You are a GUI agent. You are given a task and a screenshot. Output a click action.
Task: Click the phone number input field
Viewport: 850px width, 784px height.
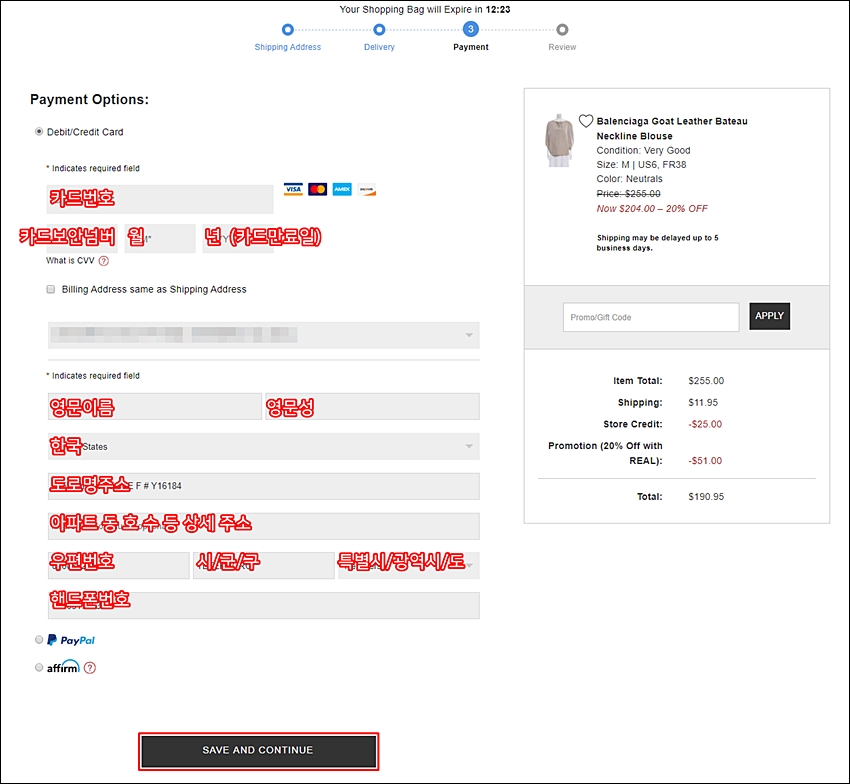pos(264,605)
